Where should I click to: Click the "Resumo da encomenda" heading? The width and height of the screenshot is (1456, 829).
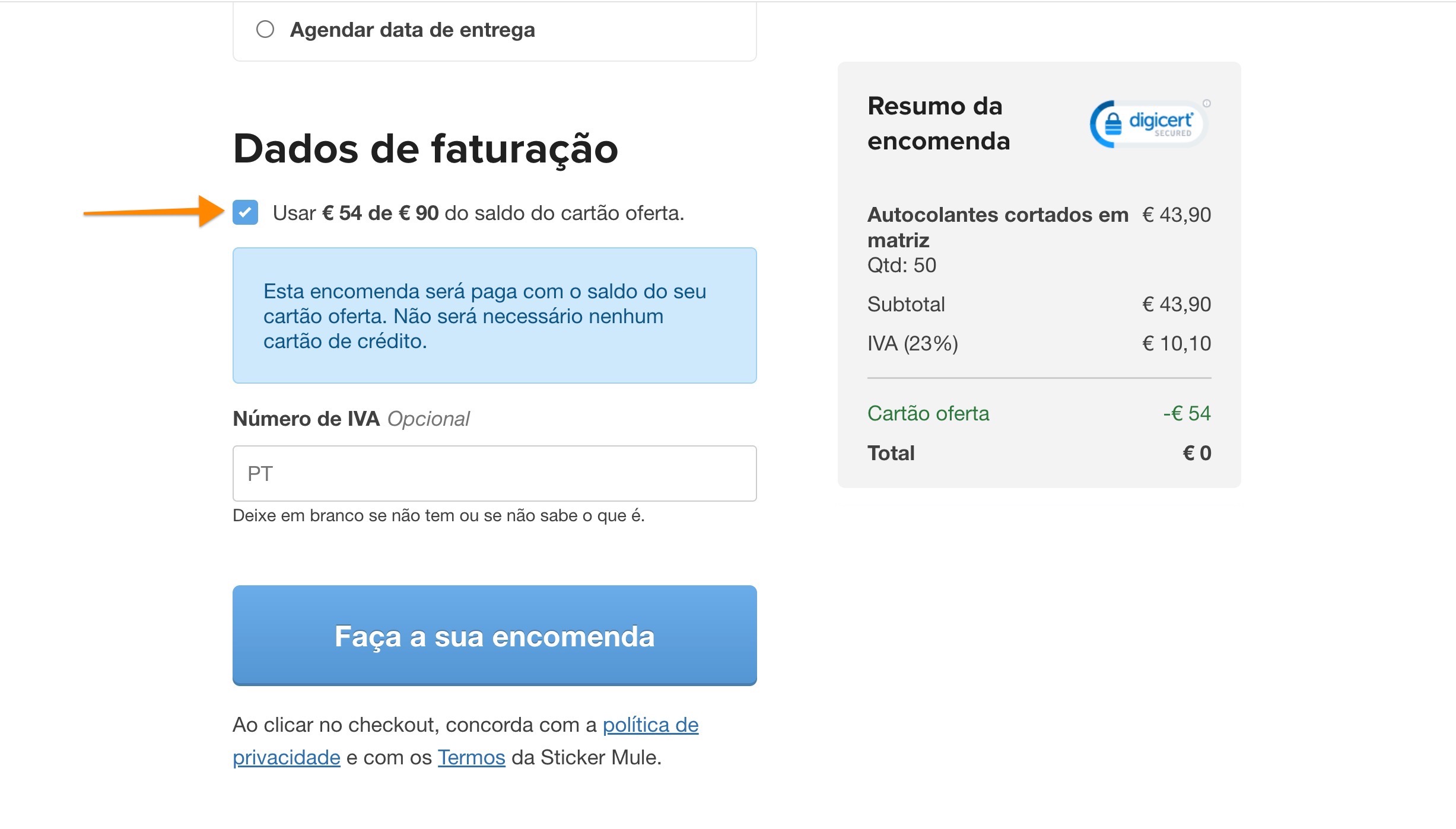[936, 123]
